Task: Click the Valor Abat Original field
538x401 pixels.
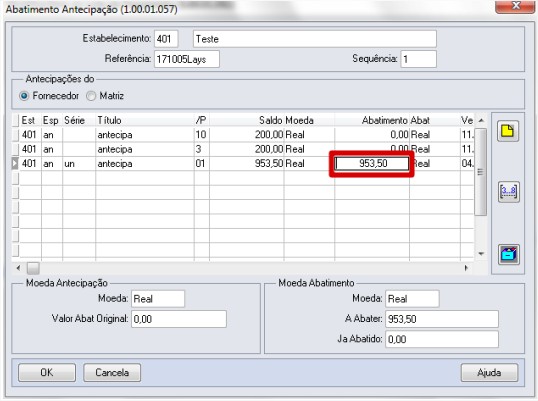Action: click(179, 319)
